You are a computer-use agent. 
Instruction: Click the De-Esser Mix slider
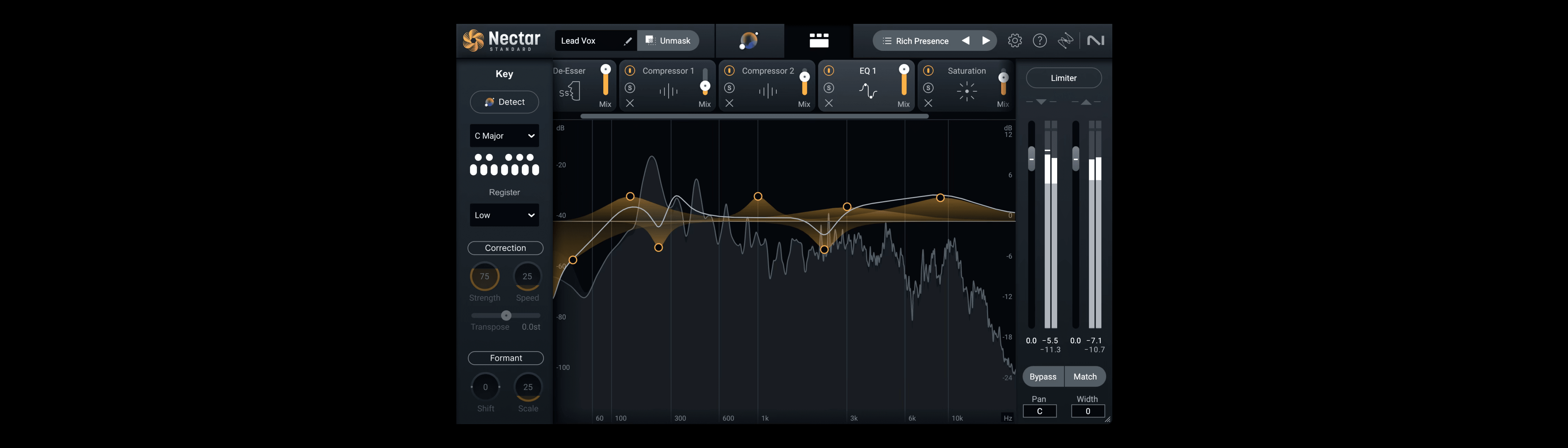coord(606,80)
